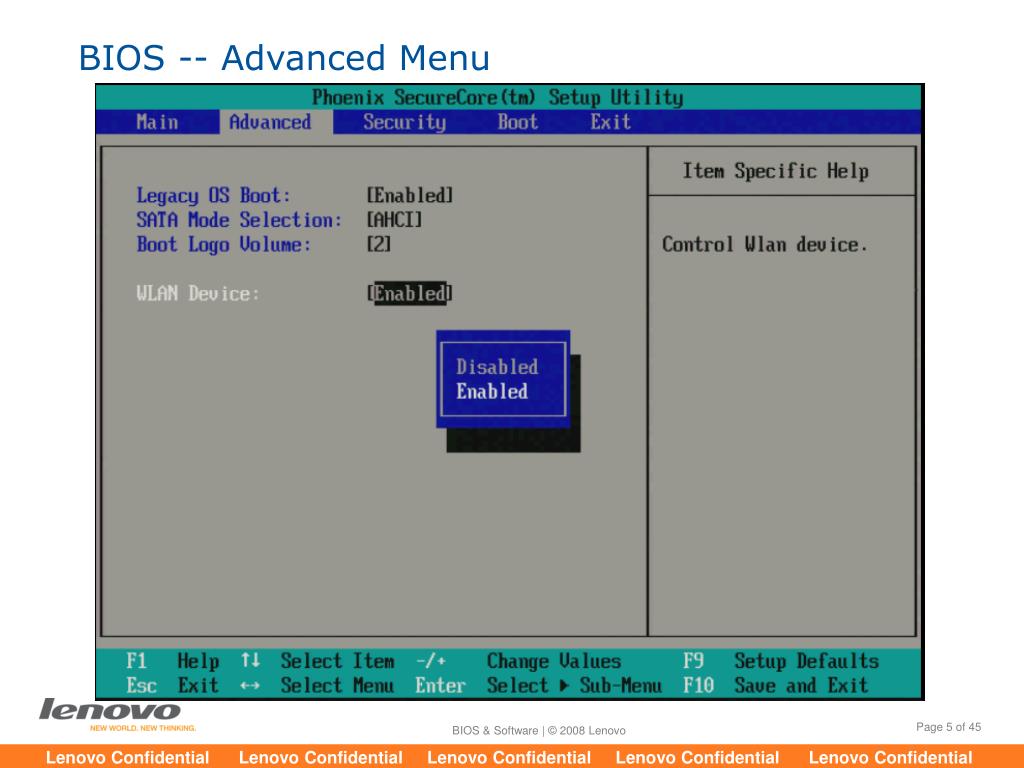Click the 'BIOS -- Advanced Menu' slide title
Screen dimensions: 1024x768
pyautogui.click(x=284, y=57)
